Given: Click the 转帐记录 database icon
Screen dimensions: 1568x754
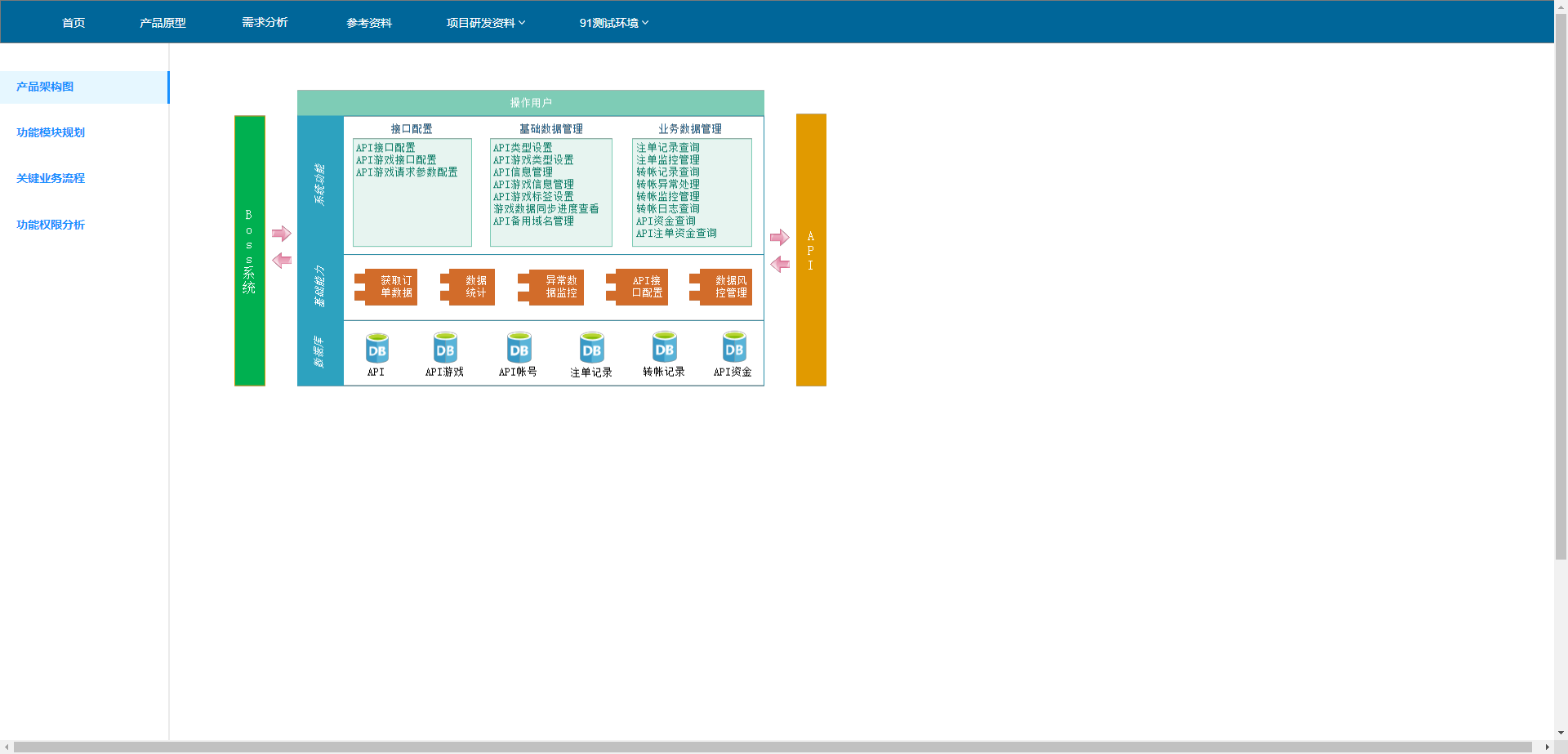Looking at the screenshot, I should tap(665, 347).
